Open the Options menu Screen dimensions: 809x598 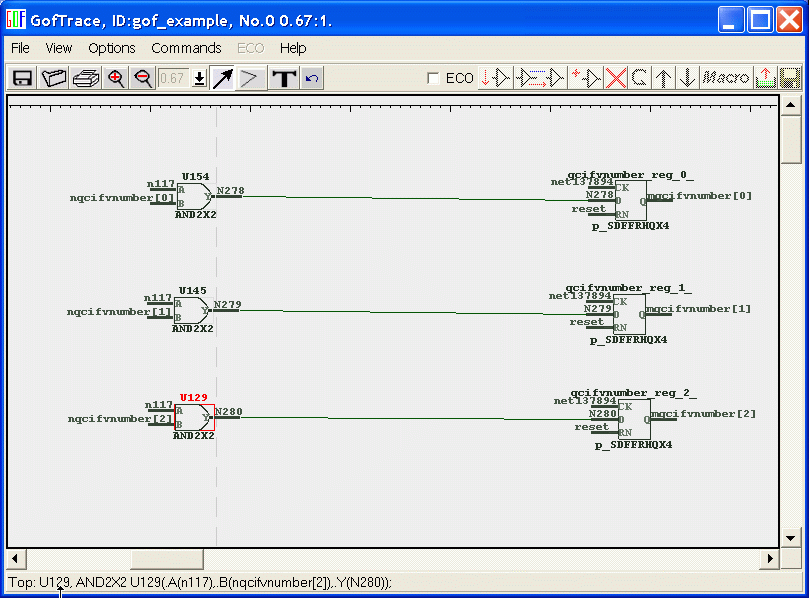[x=111, y=48]
